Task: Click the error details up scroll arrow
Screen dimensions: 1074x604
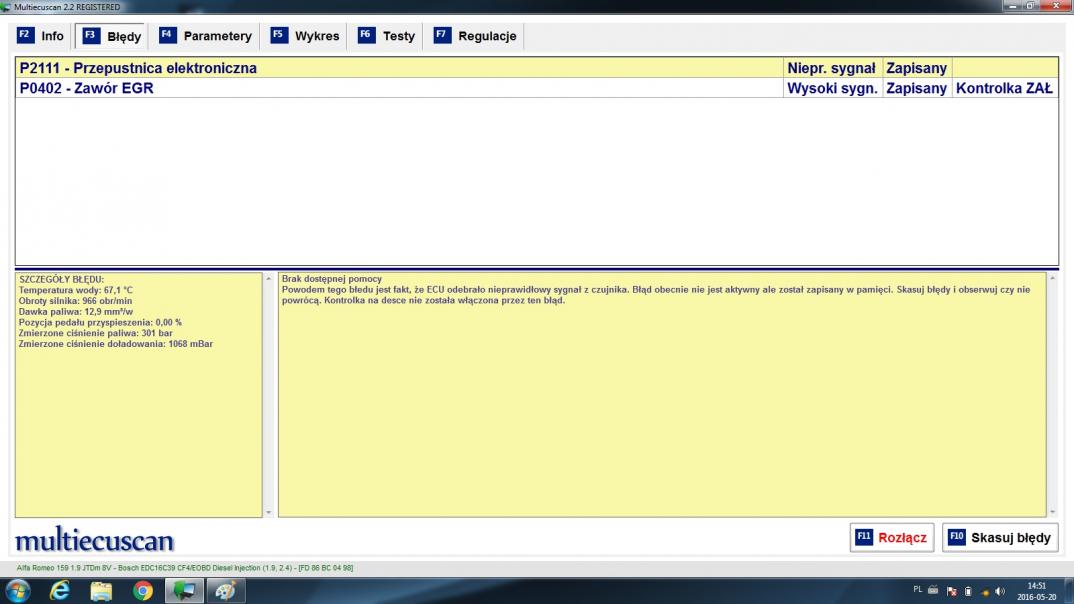Action: 268,279
